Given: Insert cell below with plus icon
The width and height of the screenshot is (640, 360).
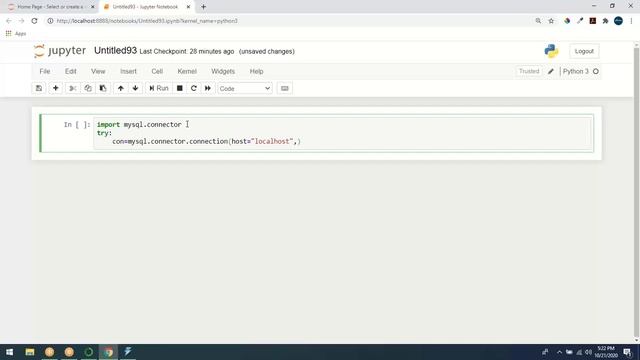Looking at the screenshot, I should [x=56, y=88].
